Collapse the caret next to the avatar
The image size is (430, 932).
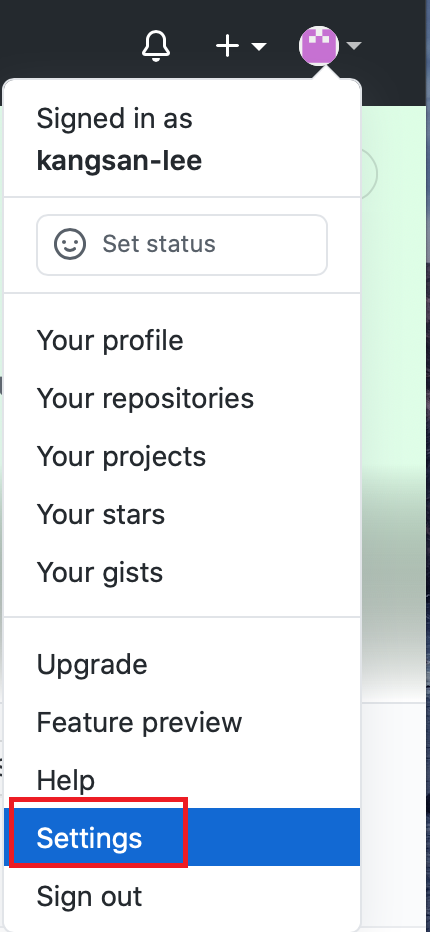click(x=354, y=46)
